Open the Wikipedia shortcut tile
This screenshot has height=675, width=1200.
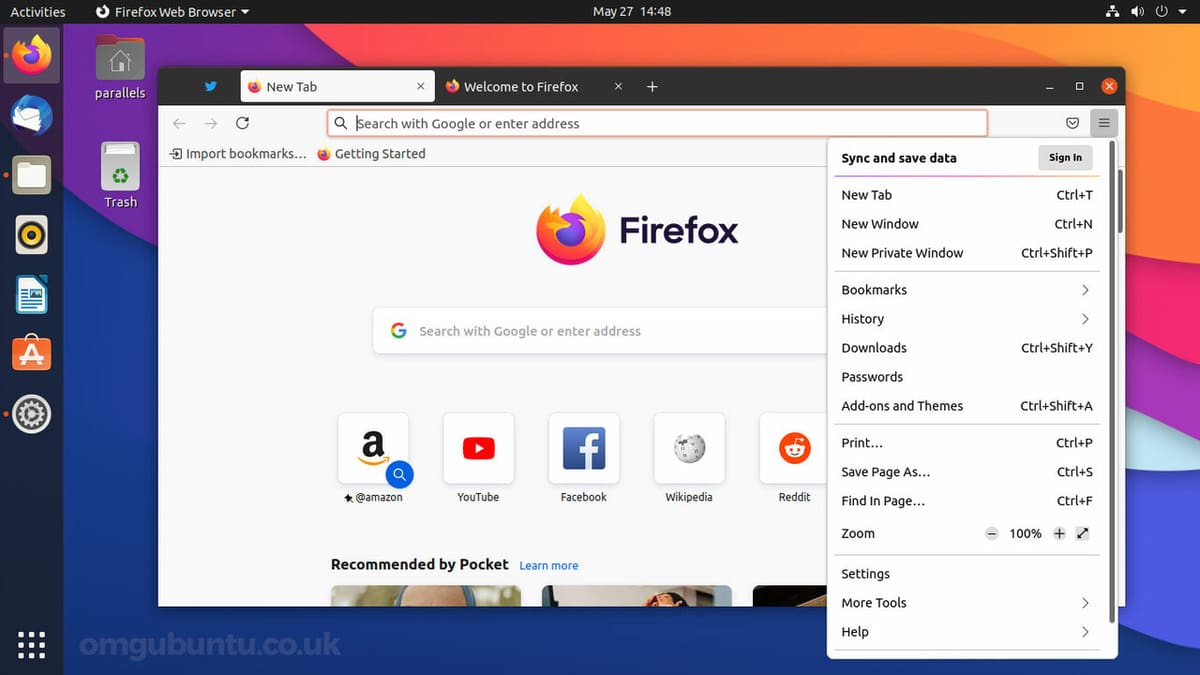point(688,448)
